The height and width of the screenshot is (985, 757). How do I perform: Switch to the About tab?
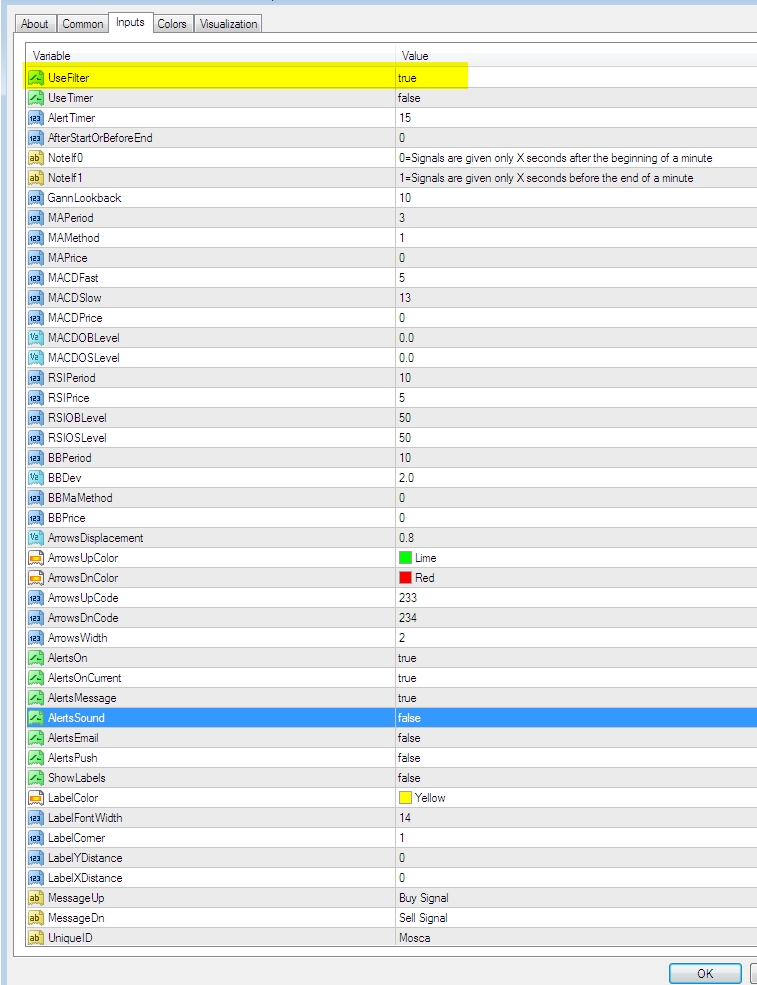click(x=35, y=24)
